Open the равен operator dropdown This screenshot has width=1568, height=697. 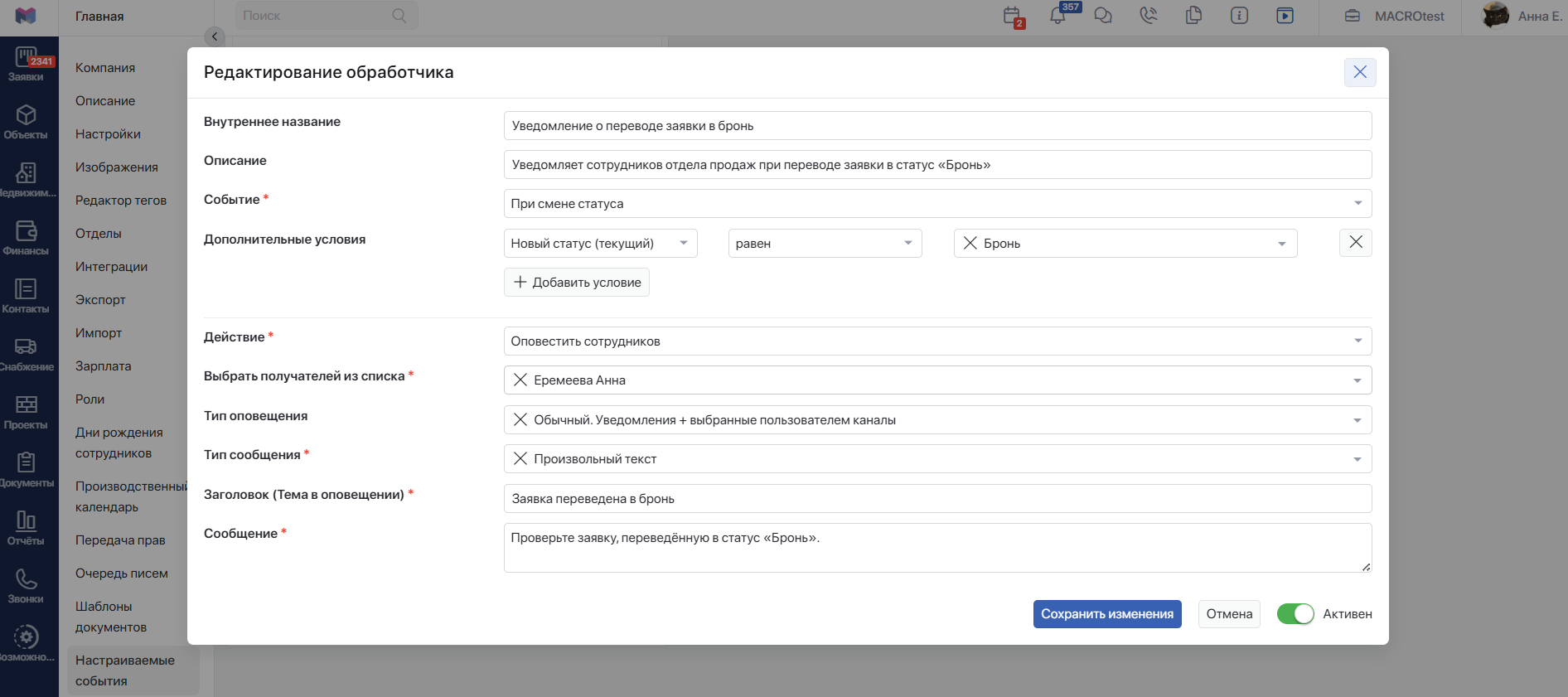click(825, 244)
